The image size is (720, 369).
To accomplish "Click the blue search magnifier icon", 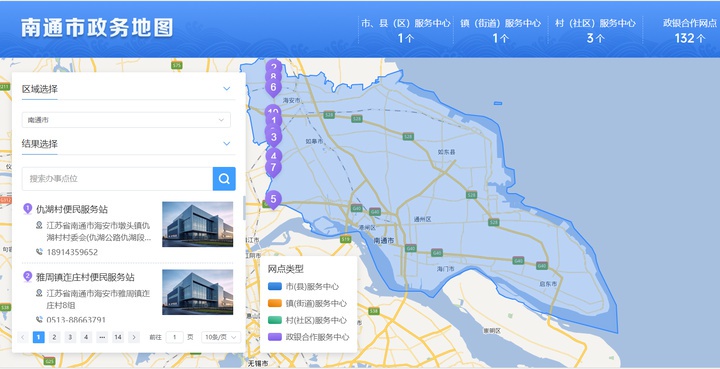I will (x=224, y=179).
